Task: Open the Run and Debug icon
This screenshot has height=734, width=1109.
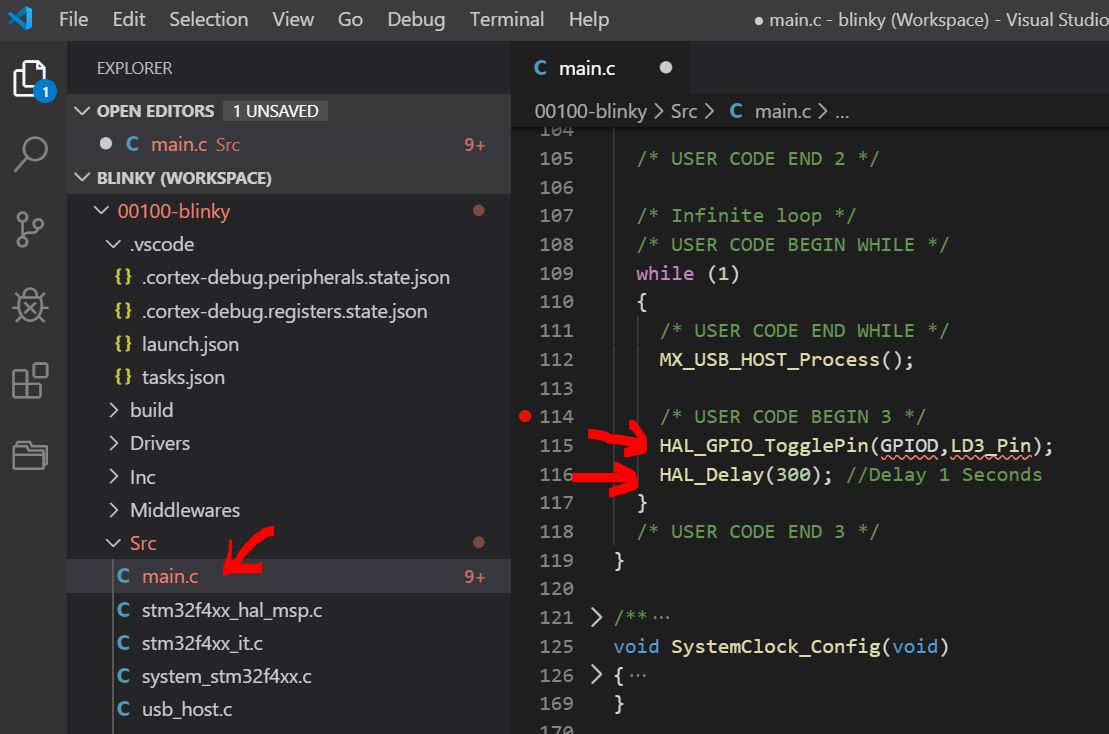Action: point(30,305)
